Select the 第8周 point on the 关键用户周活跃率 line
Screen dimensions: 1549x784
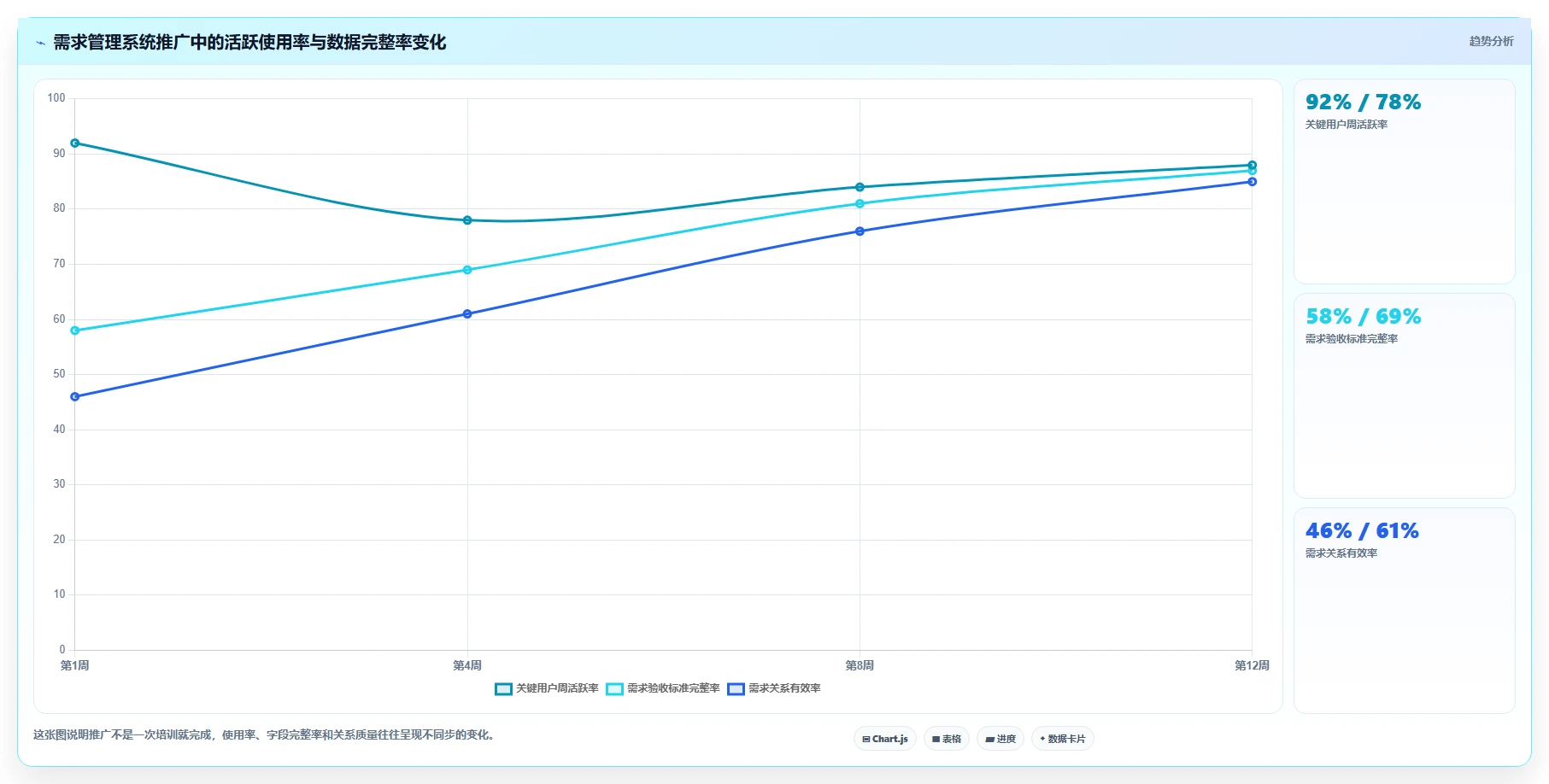[860, 187]
